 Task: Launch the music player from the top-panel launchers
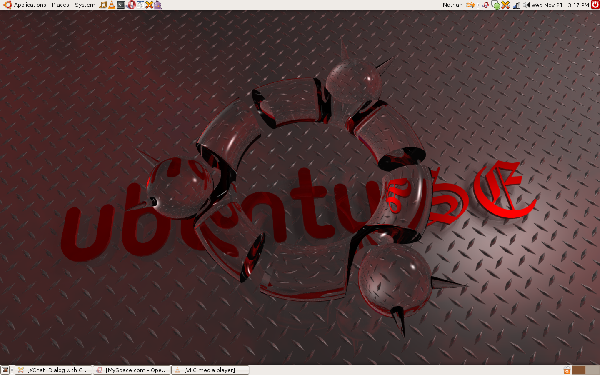click(x=103, y=5)
